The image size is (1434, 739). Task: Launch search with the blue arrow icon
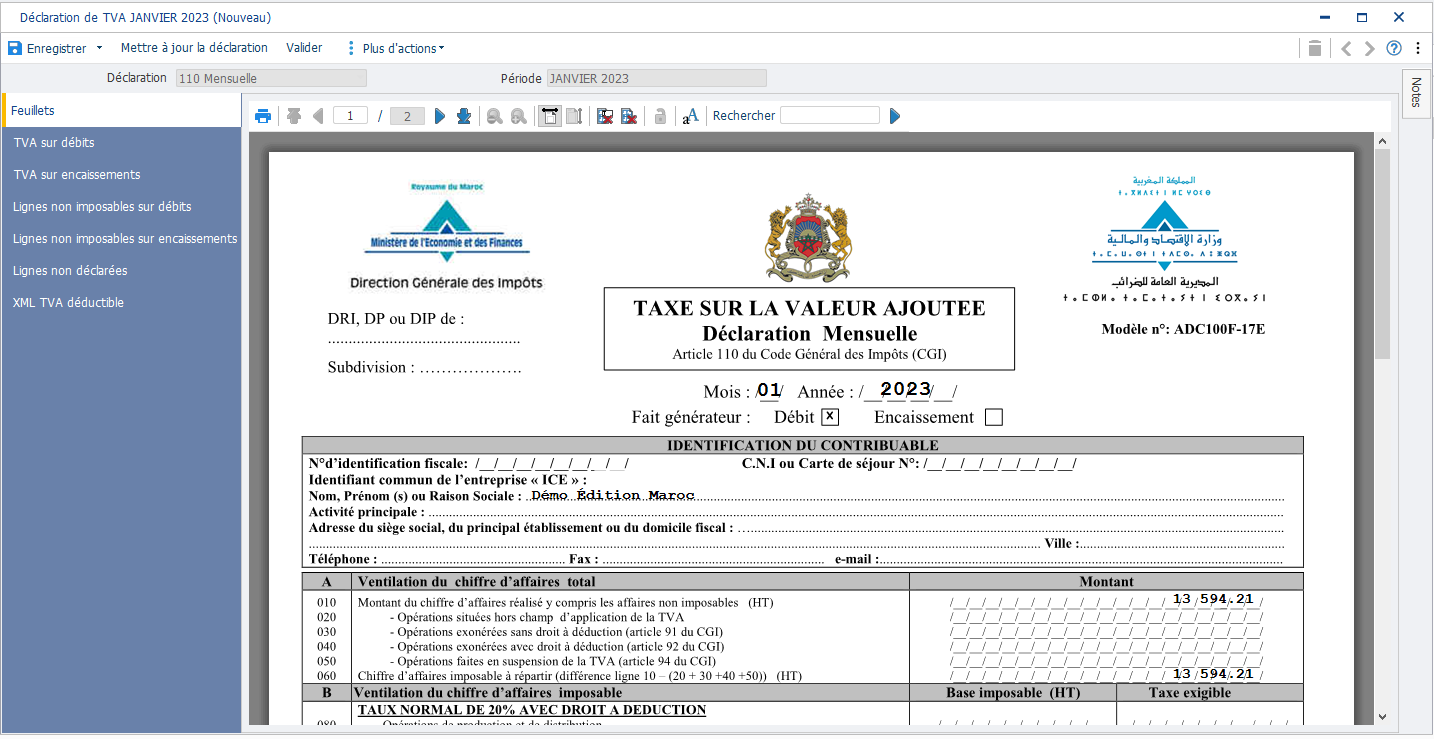[x=893, y=115]
